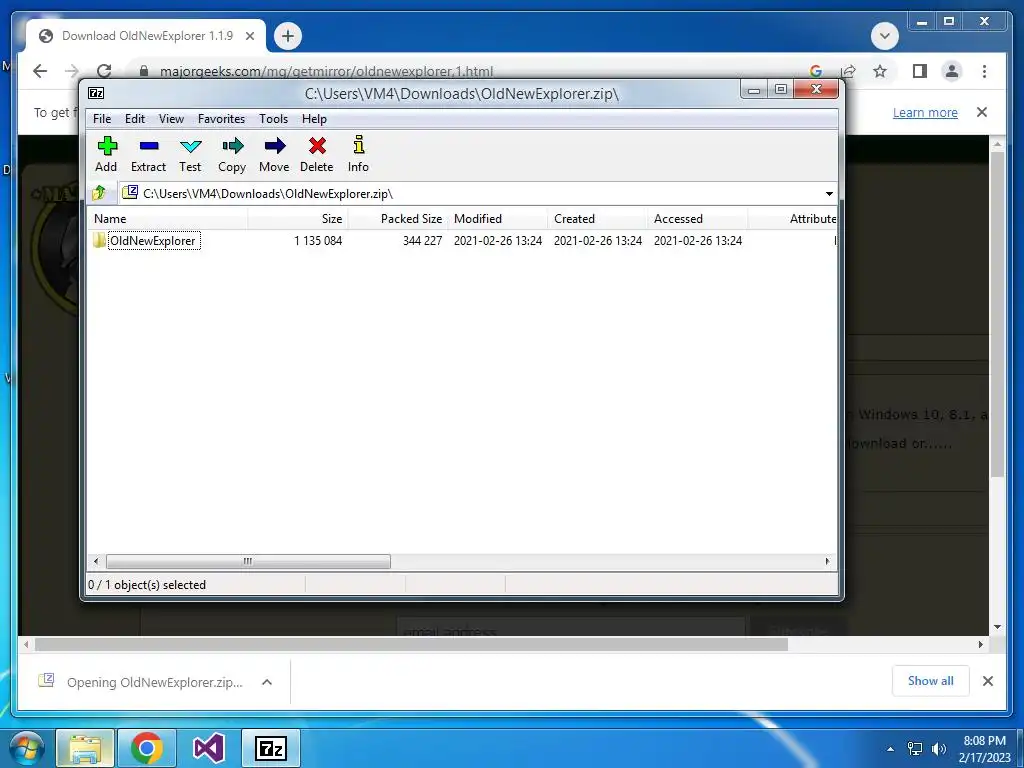This screenshot has width=1024, height=768.
Task: Open the Windows Start menu
Action: 26,748
